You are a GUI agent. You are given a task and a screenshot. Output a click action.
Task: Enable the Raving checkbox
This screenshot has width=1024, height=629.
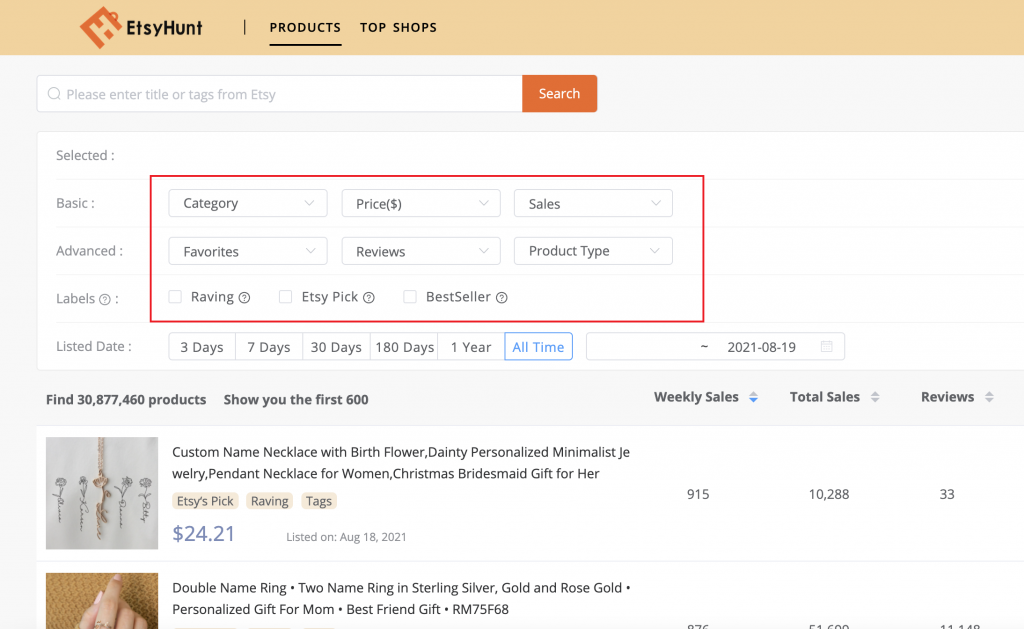tap(176, 297)
